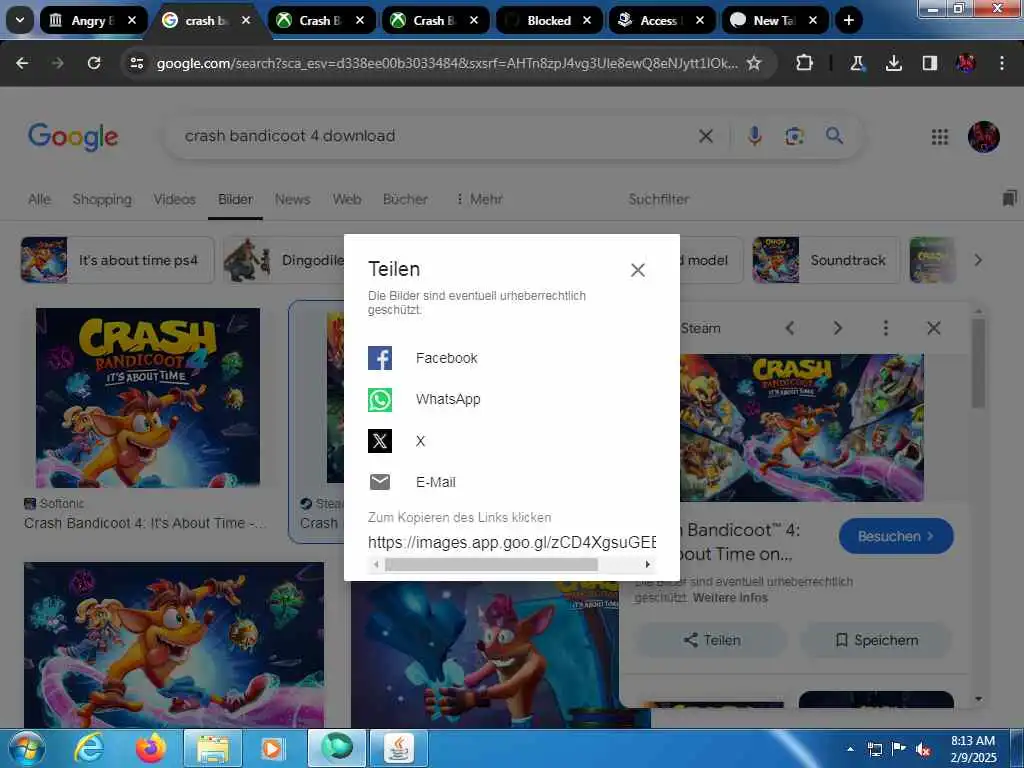Viewport: 1024px width, 768px height.
Task: Open Softonic Crash Bandicoot 4 thumbnail
Action: 148,398
